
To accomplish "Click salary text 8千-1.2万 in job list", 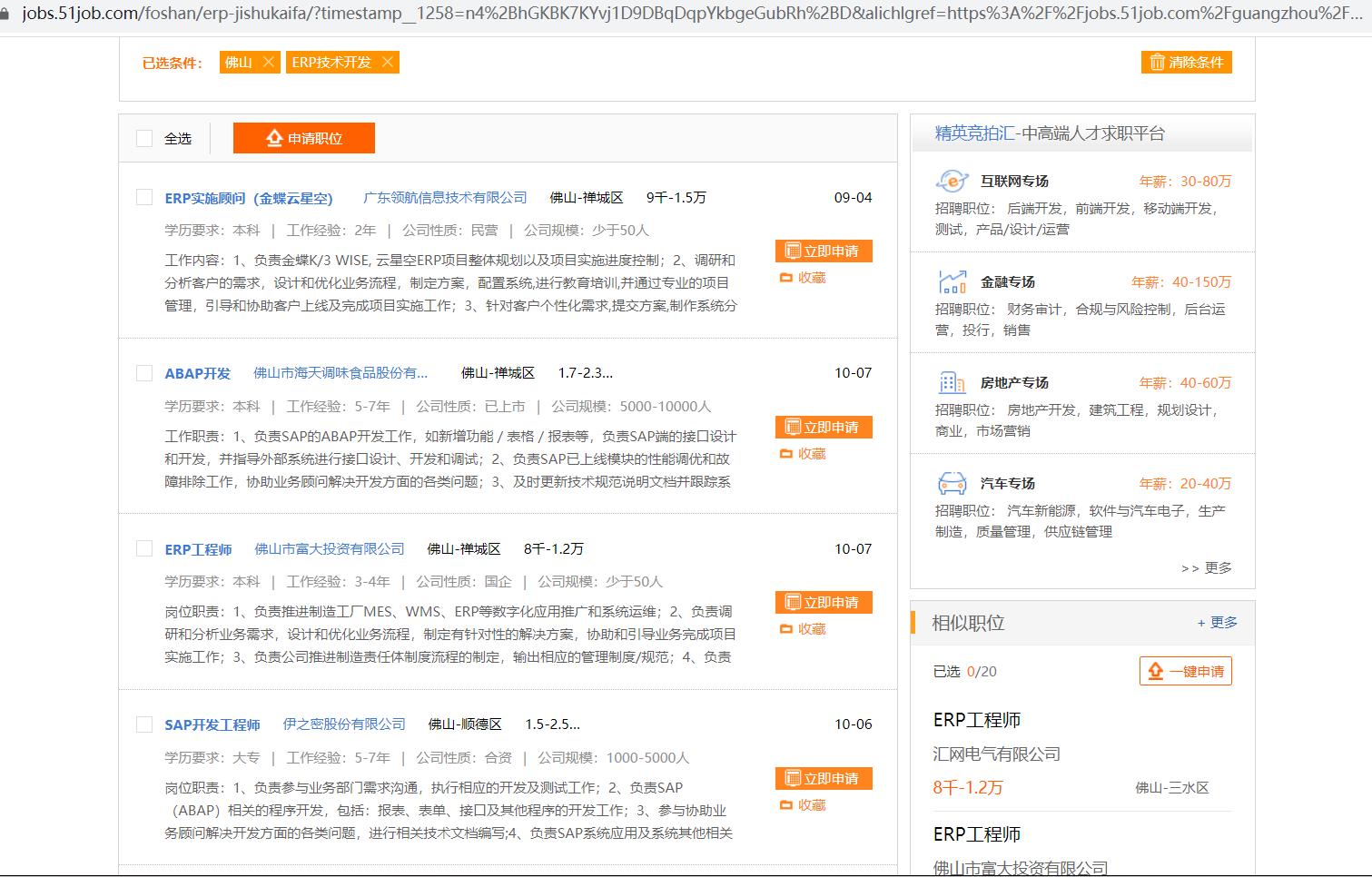I will click(x=554, y=548).
